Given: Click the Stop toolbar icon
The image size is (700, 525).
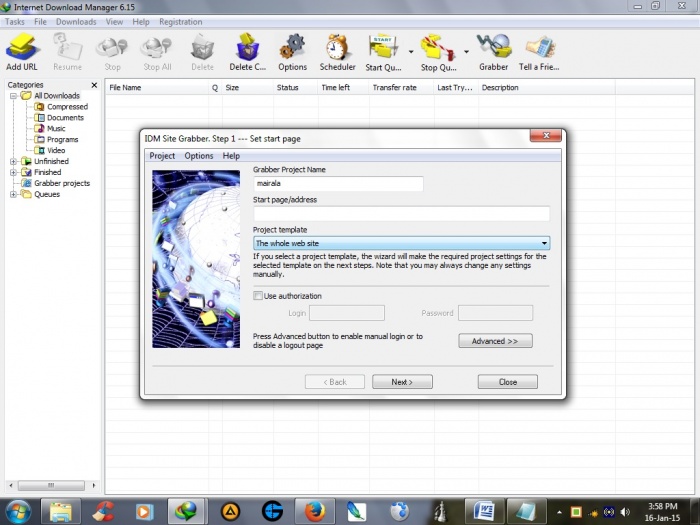Looking at the screenshot, I should (x=112, y=52).
